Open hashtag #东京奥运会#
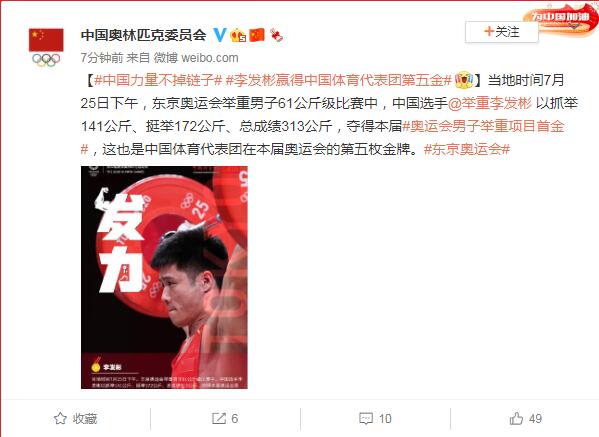The image size is (599, 437). tap(467, 149)
